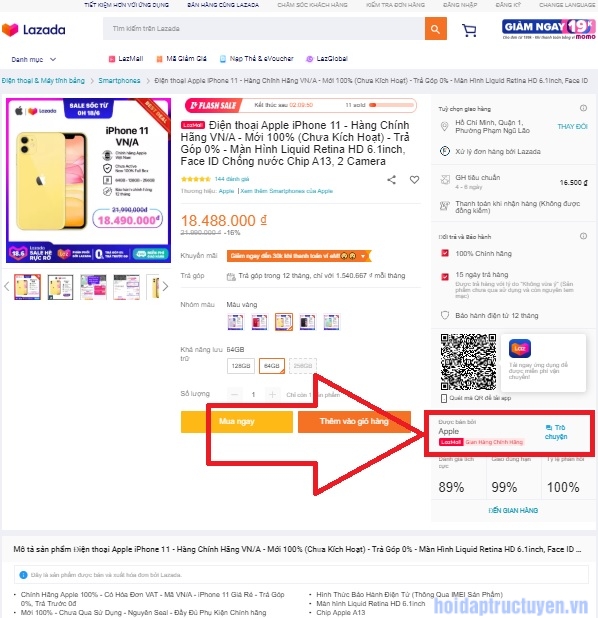The width and height of the screenshot is (598, 618).
Task: Choose the red iPhone color swatch
Action: (260, 322)
